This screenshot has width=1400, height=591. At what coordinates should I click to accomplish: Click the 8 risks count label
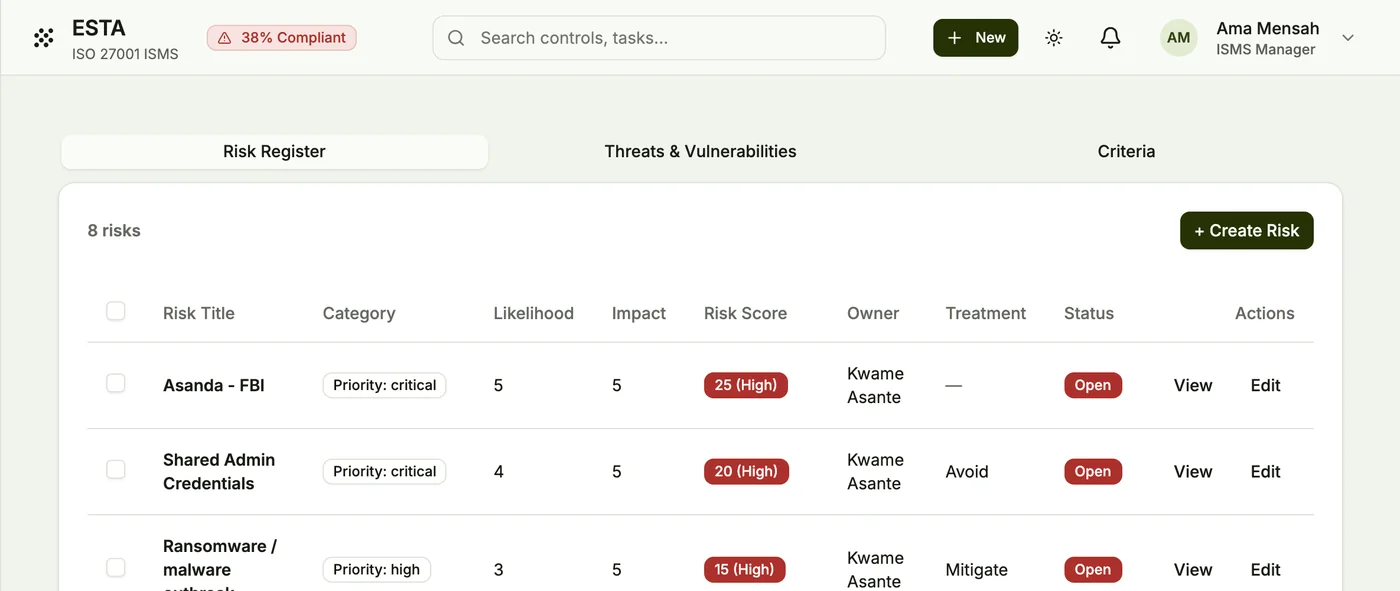coord(114,231)
